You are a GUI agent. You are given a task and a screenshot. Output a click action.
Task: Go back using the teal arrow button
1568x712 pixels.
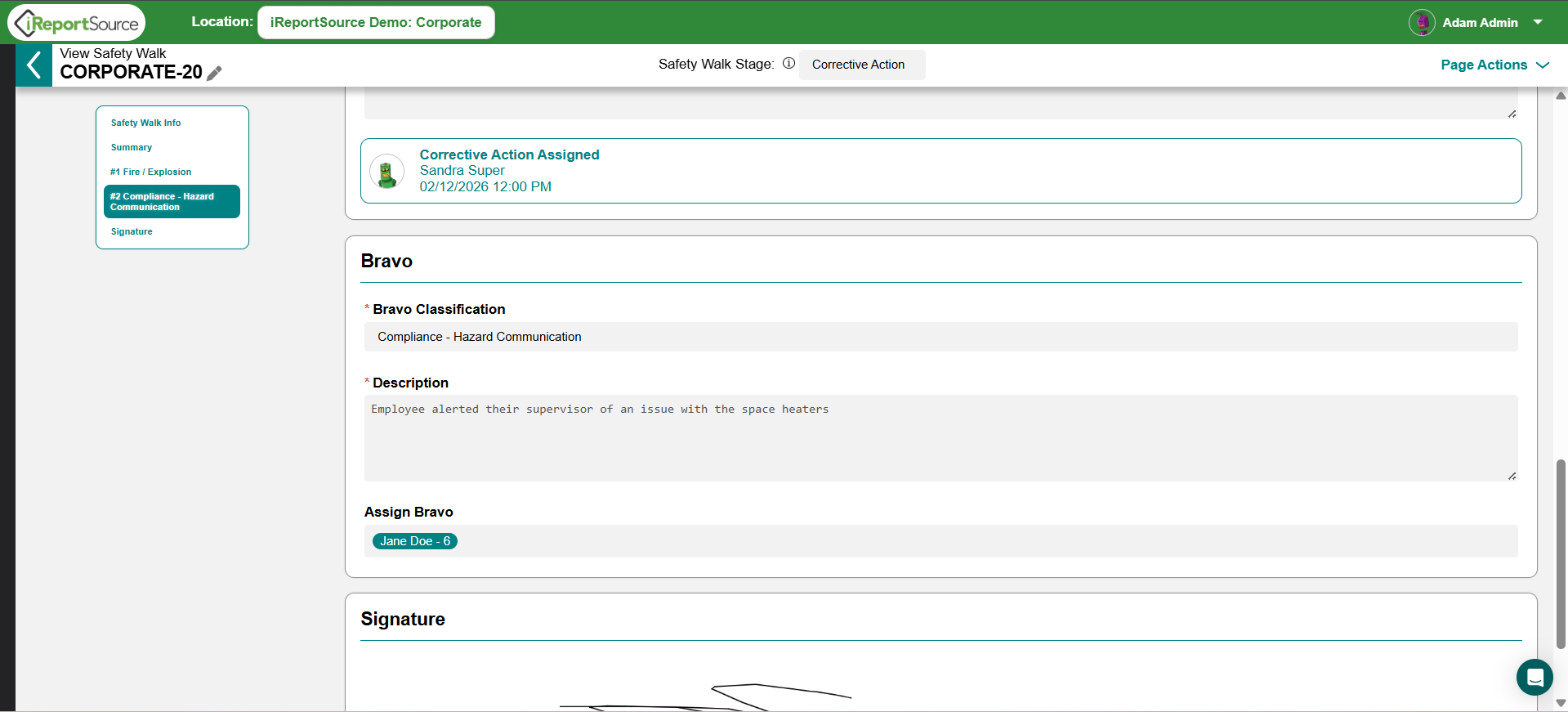[34, 65]
